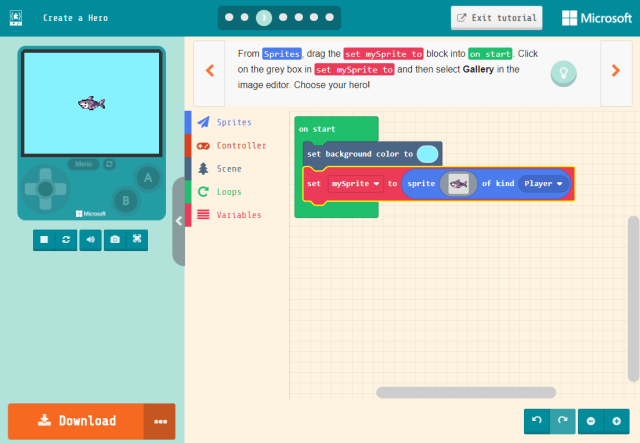640x443 pixels.
Task: Click the Microsoft logo
Action: click(x=597, y=18)
